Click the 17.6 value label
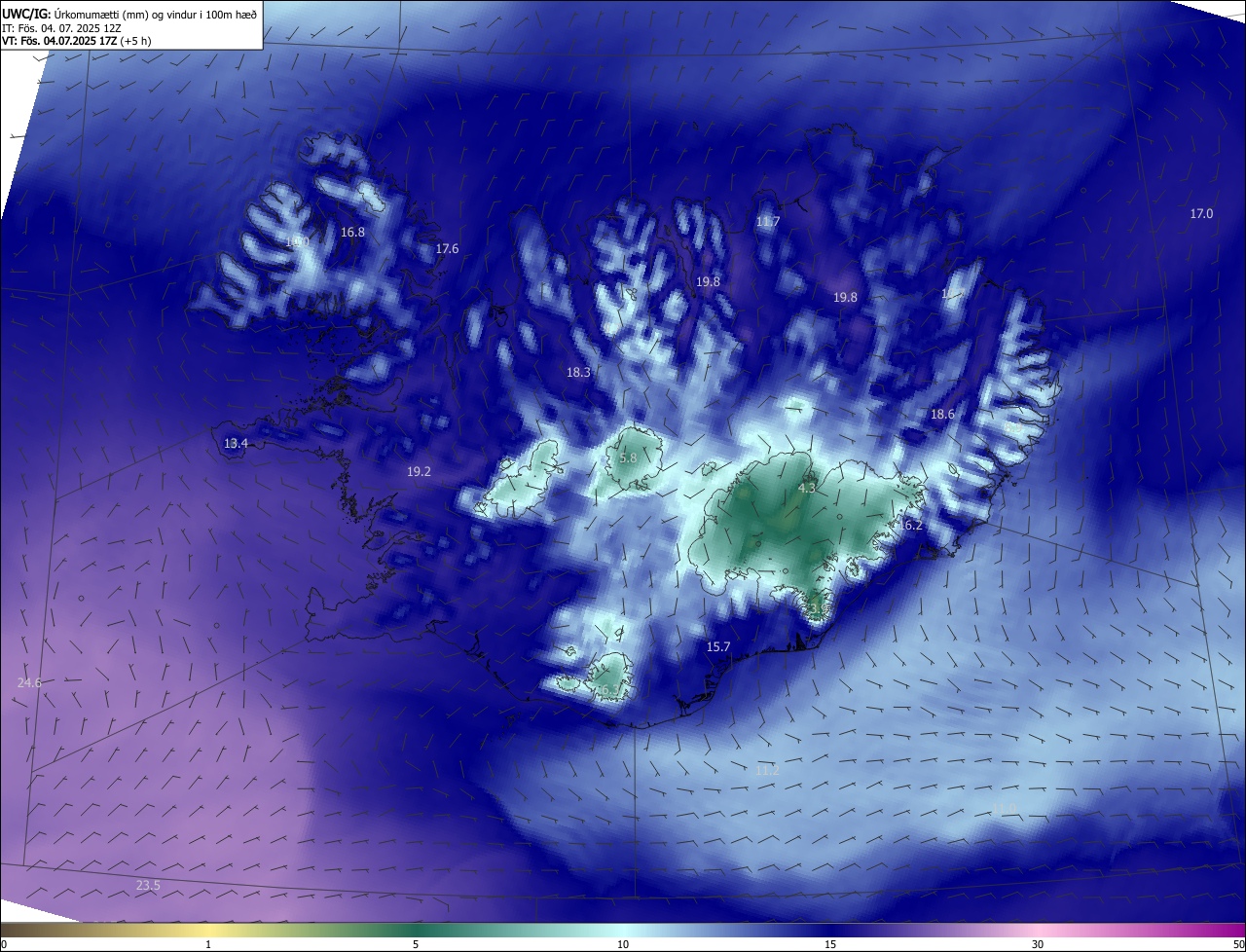Screen dimensions: 1246x952 click(447, 249)
